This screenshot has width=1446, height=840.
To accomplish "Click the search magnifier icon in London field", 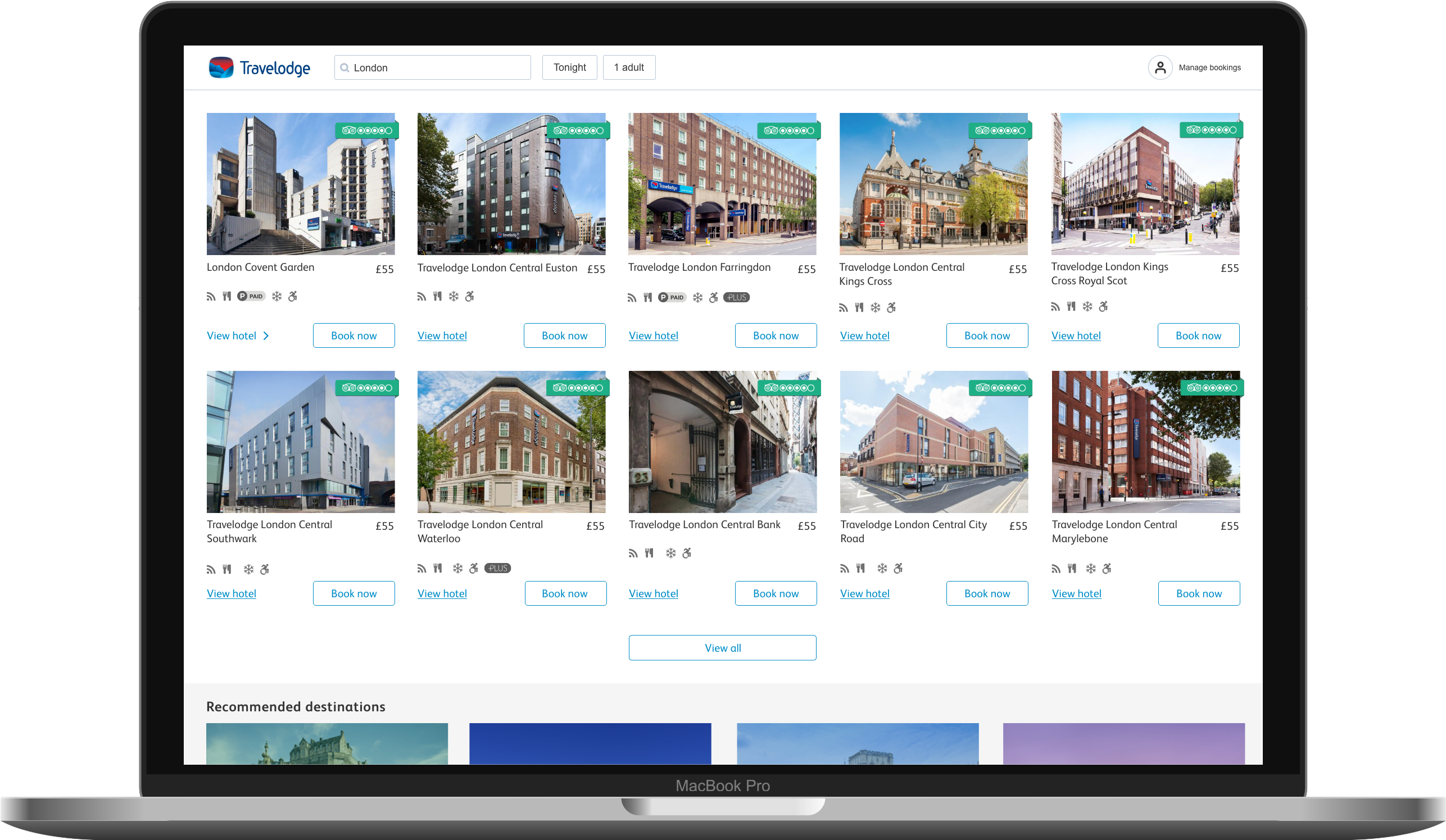I will click(344, 67).
